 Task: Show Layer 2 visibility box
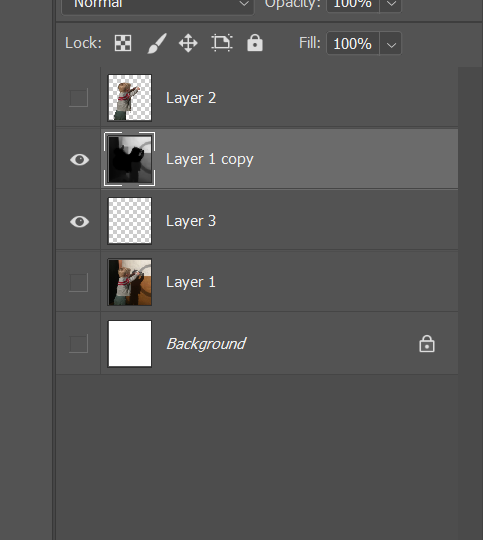pos(79,98)
